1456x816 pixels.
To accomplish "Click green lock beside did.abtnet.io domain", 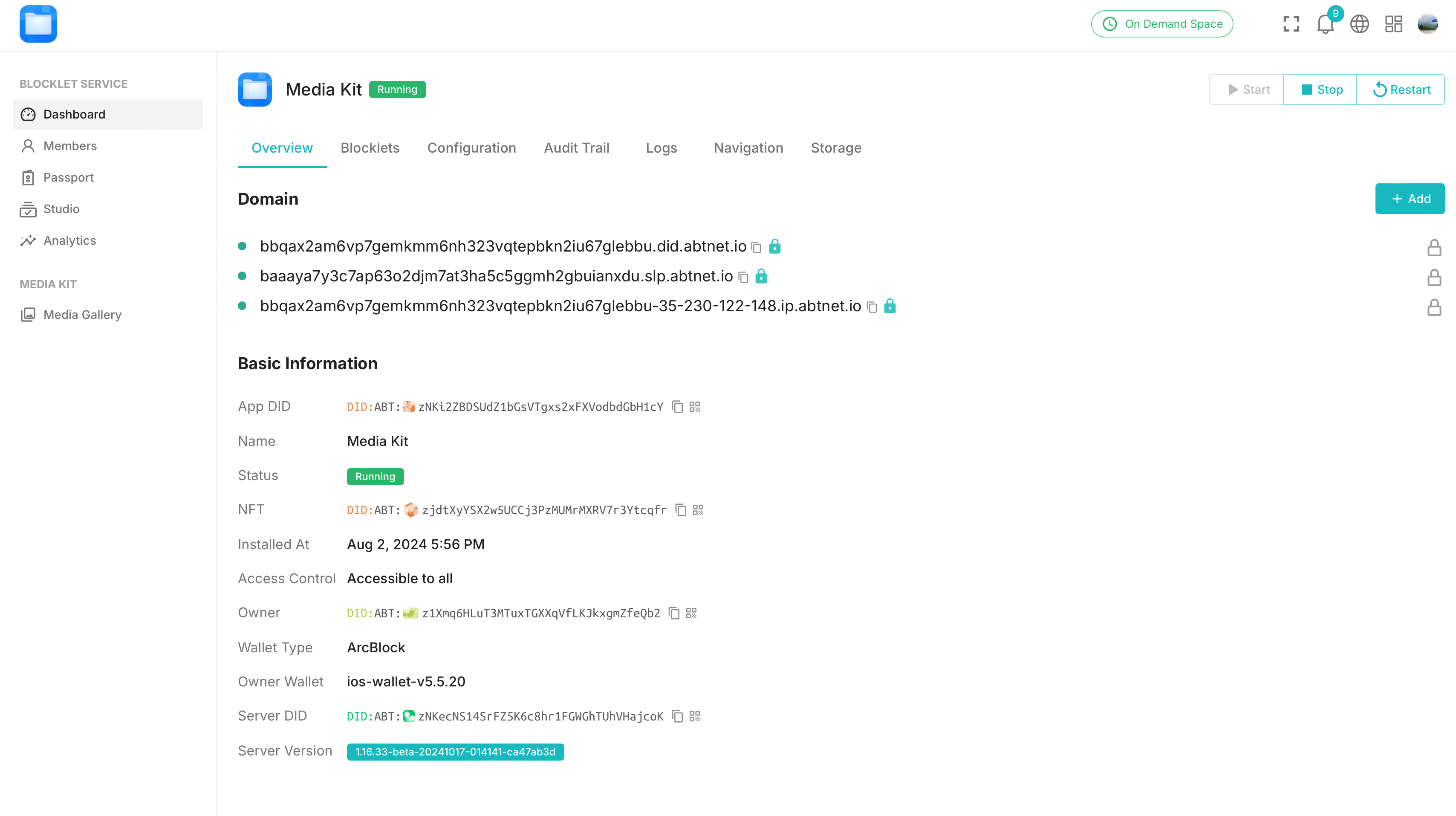I will (x=775, y=246).
